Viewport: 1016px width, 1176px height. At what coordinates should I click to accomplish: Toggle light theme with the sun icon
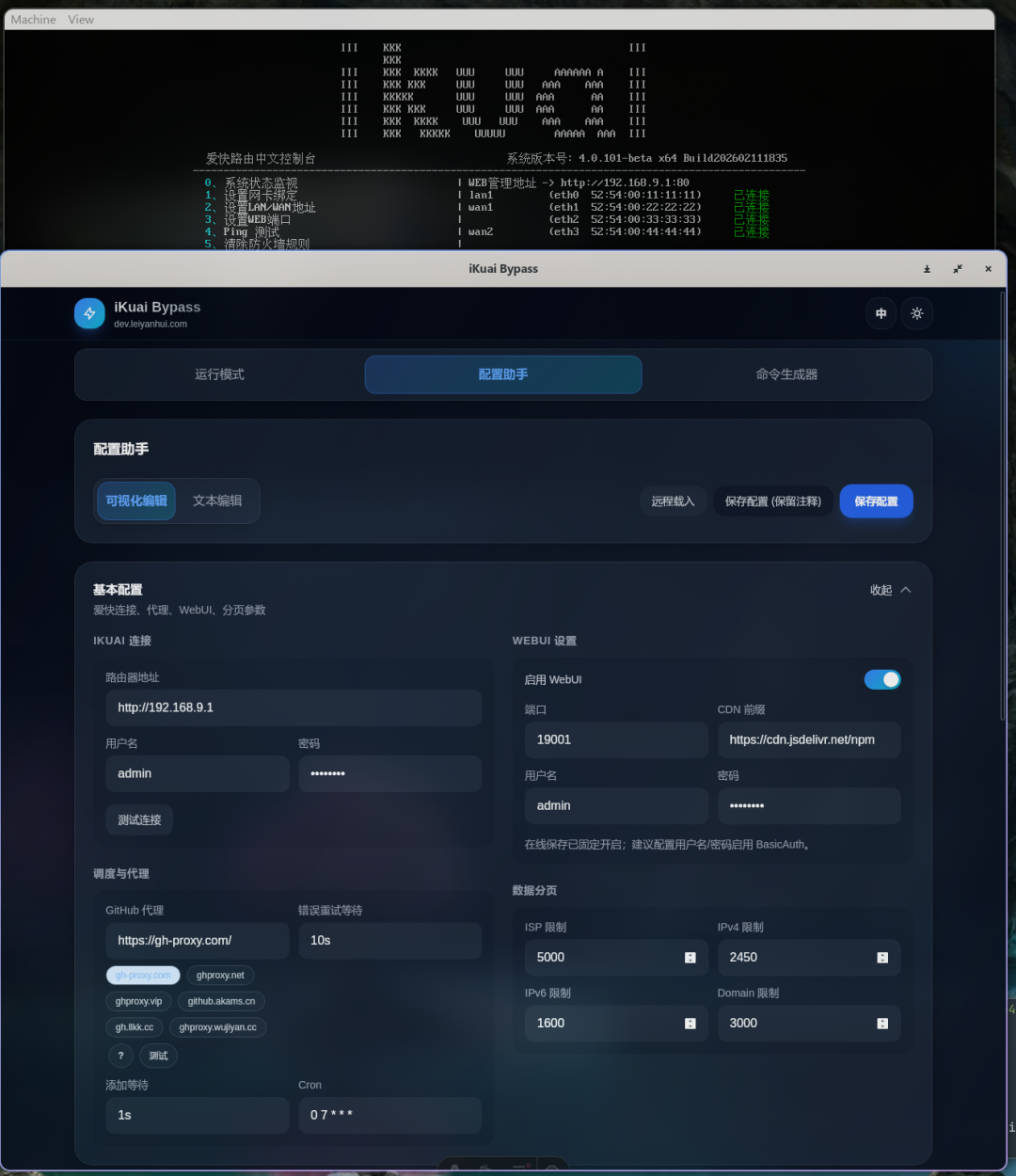coord(917,313)
